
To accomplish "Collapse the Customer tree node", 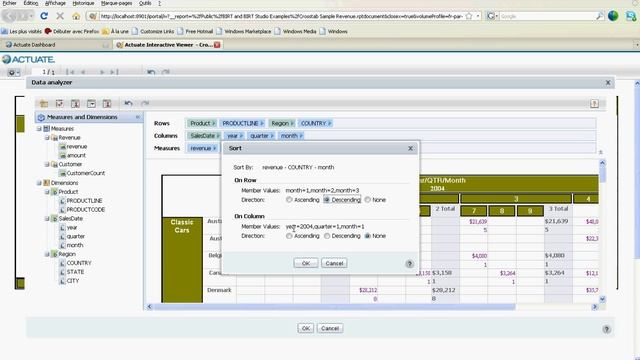I will (x=47, y=164).
